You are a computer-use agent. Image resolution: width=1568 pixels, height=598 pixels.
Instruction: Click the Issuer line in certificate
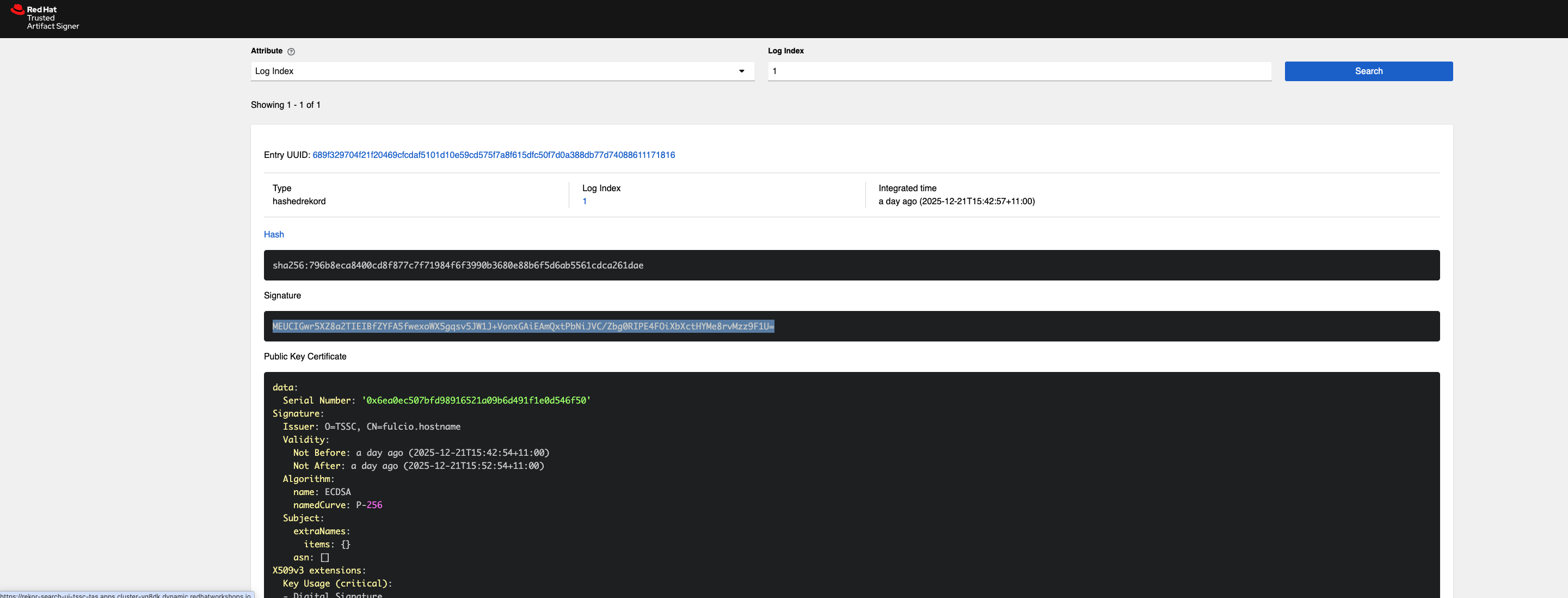click(x=371, y=427)
